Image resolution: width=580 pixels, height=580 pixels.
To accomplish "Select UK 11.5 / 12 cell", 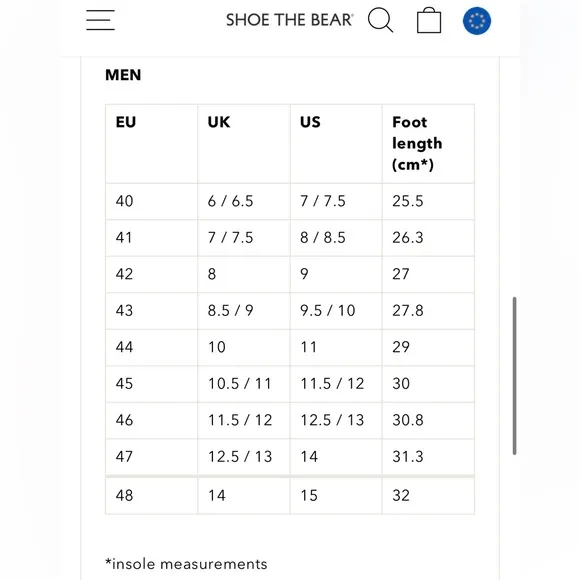I will 244,420.
